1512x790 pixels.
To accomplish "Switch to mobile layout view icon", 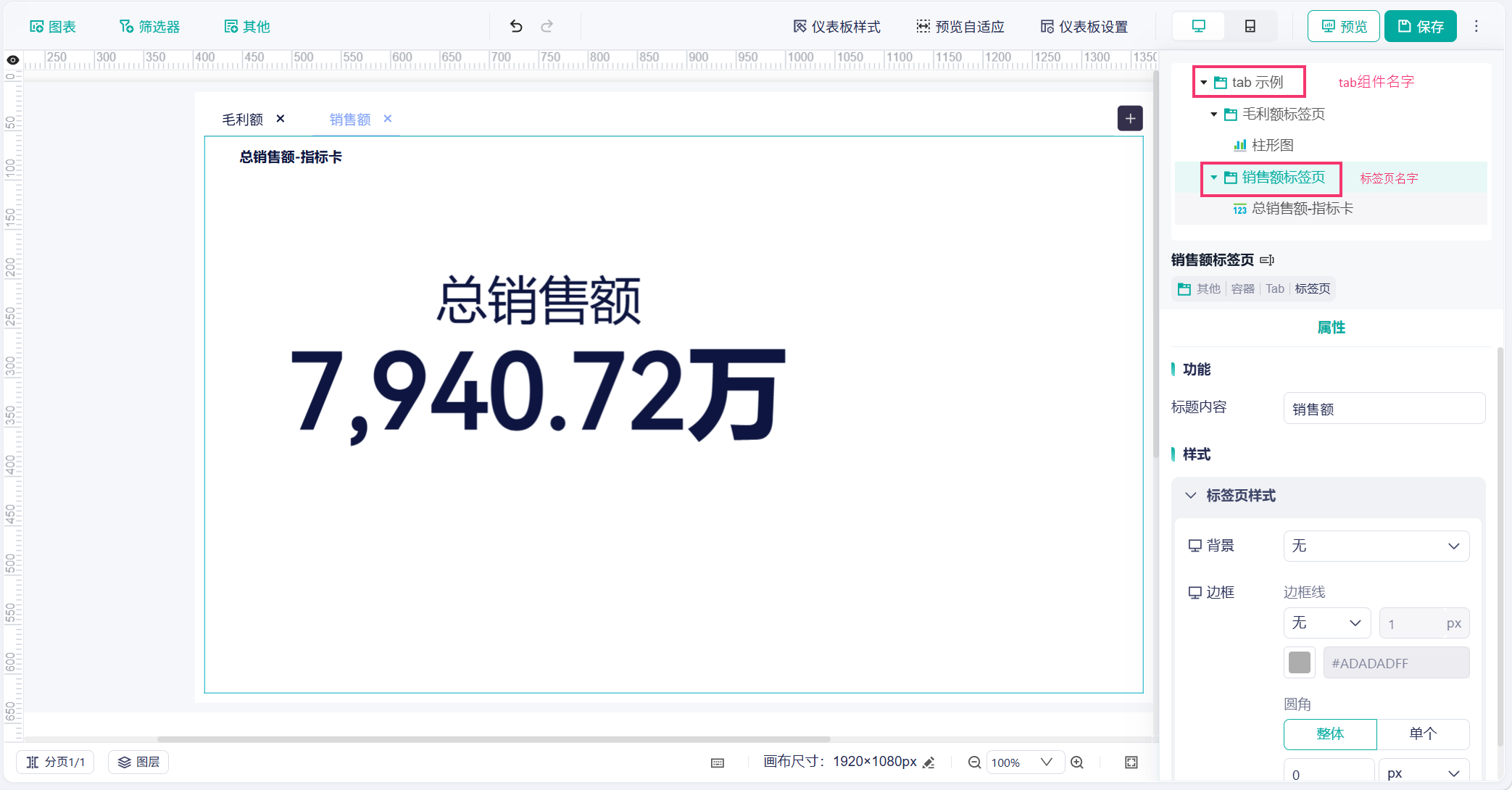I will (x=1250, y=26).
